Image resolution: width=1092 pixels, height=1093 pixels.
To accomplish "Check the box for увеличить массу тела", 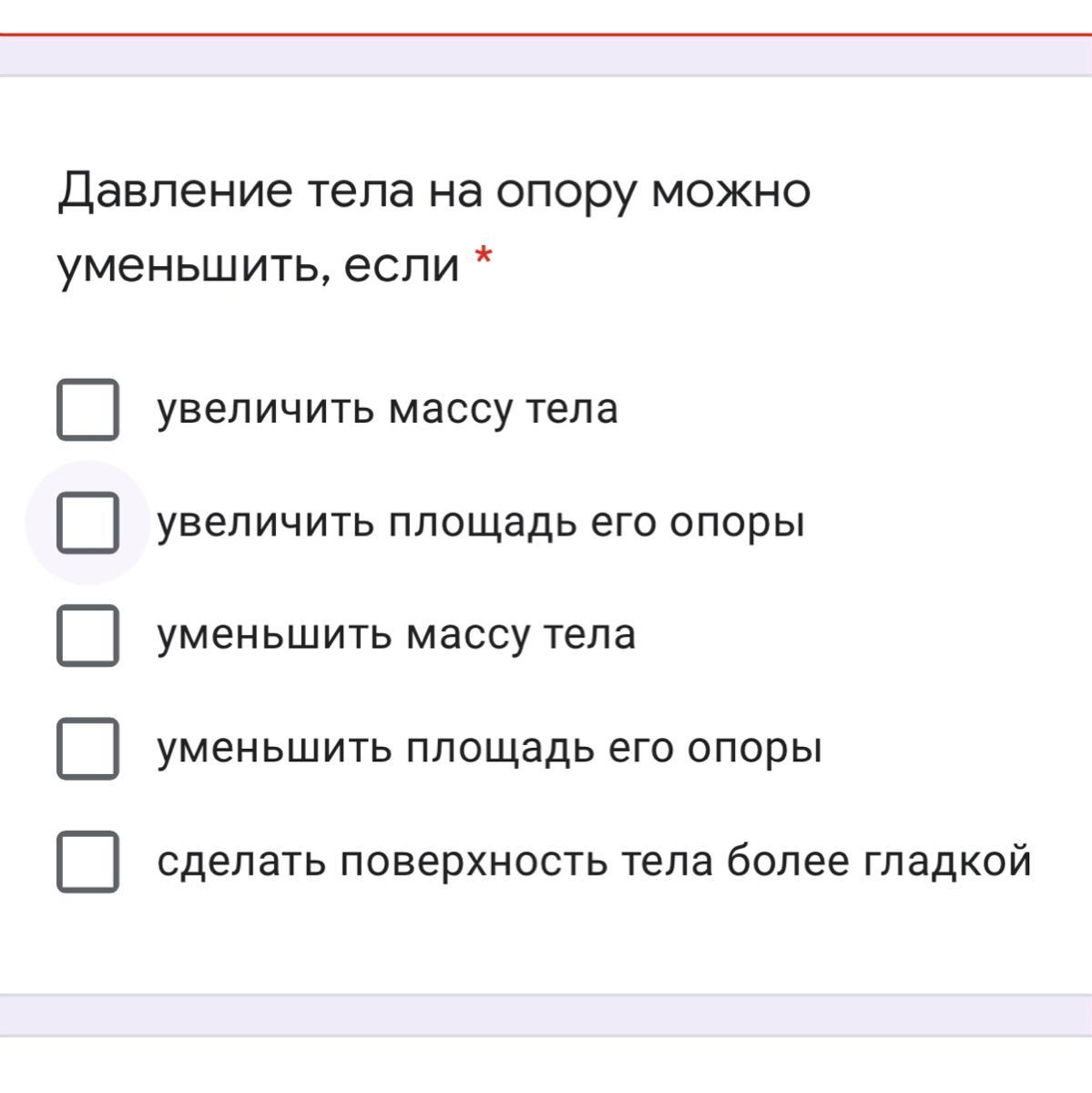I will 87,410.
